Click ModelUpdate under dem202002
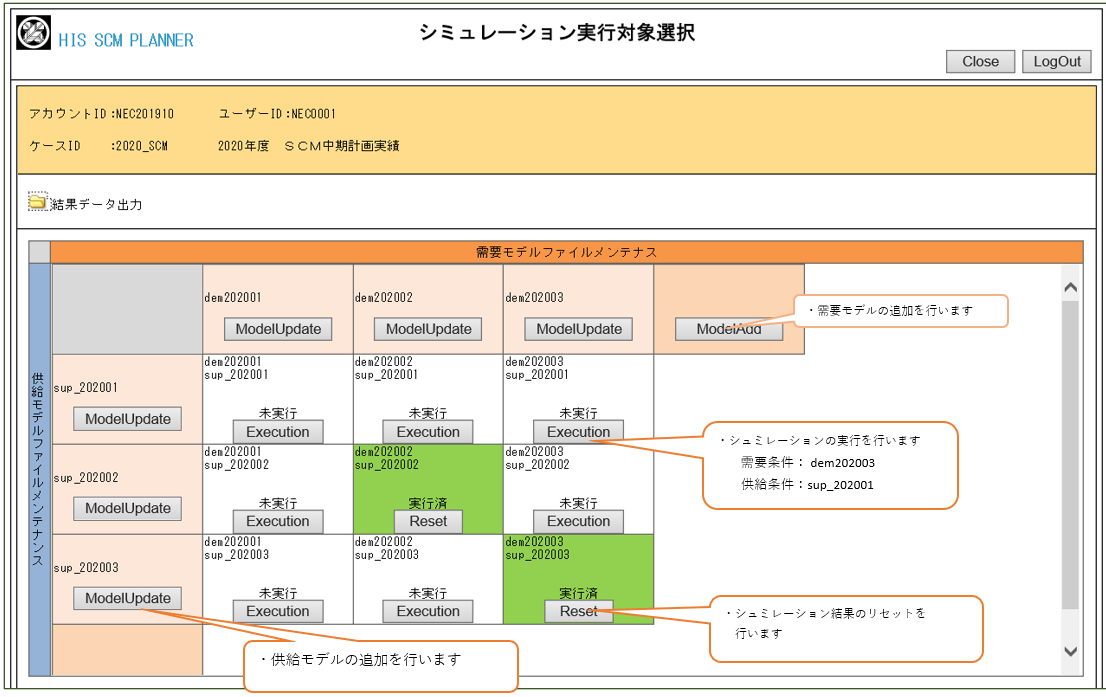The width and height of the screenshot is (1106, 697). 428,329
